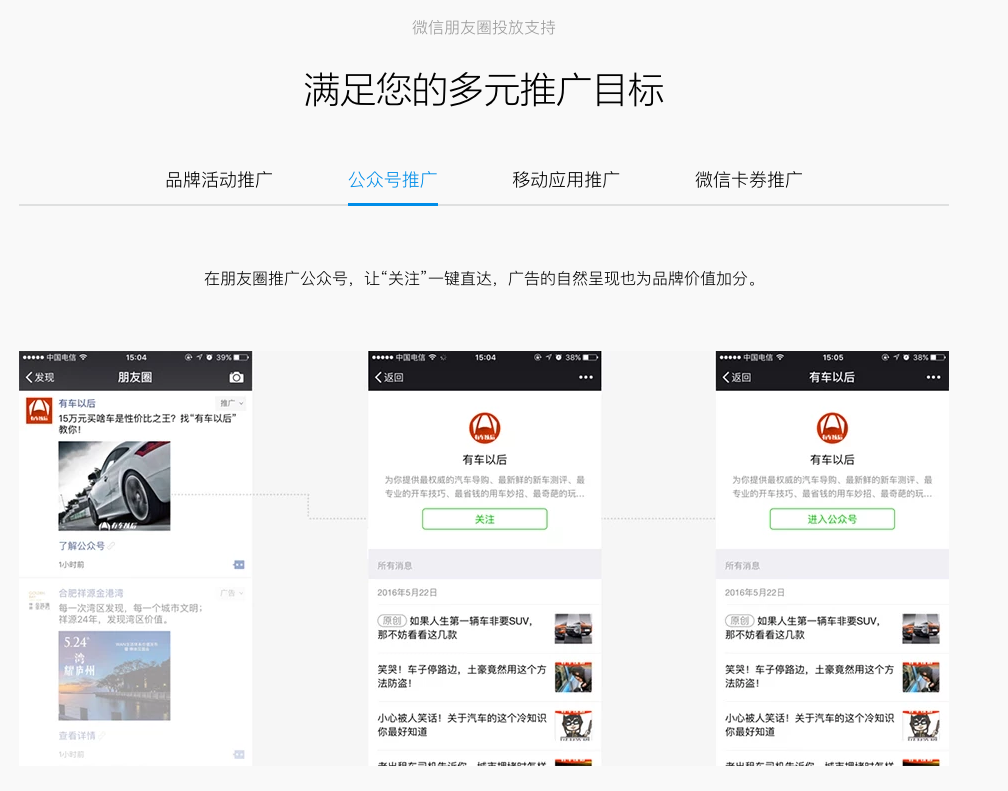Click the 有车以后 avatar in the feed
The width and height of the screenshot is (1008, 791).
coord(39,410)
